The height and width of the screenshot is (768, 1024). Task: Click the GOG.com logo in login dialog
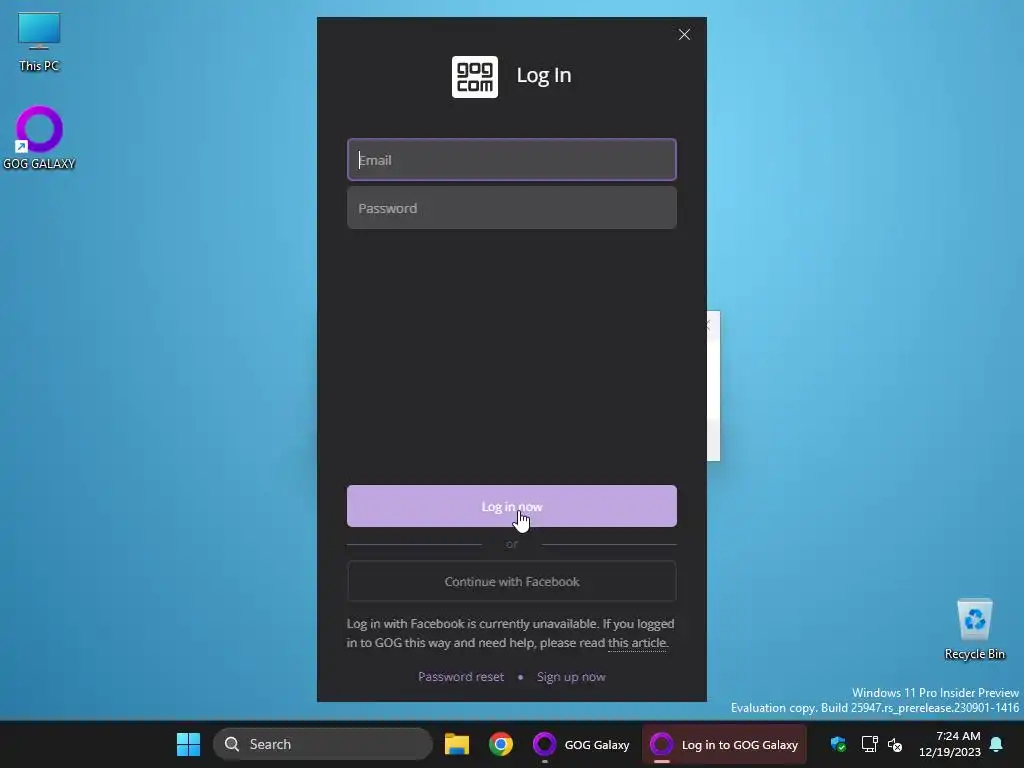coord(475,76)
